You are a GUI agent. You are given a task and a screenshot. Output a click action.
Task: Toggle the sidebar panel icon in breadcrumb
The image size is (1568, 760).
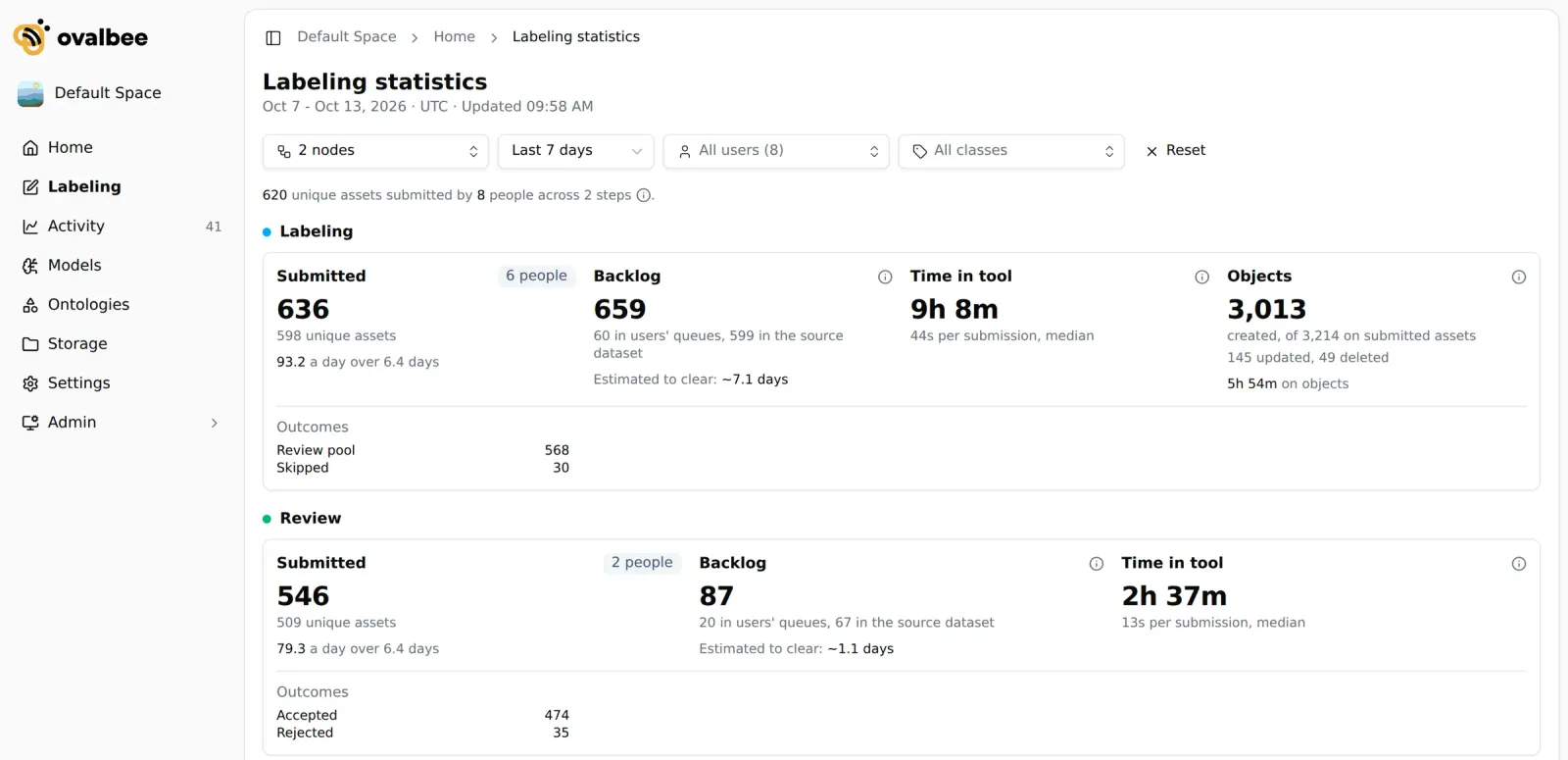click(x=273, y=37)
